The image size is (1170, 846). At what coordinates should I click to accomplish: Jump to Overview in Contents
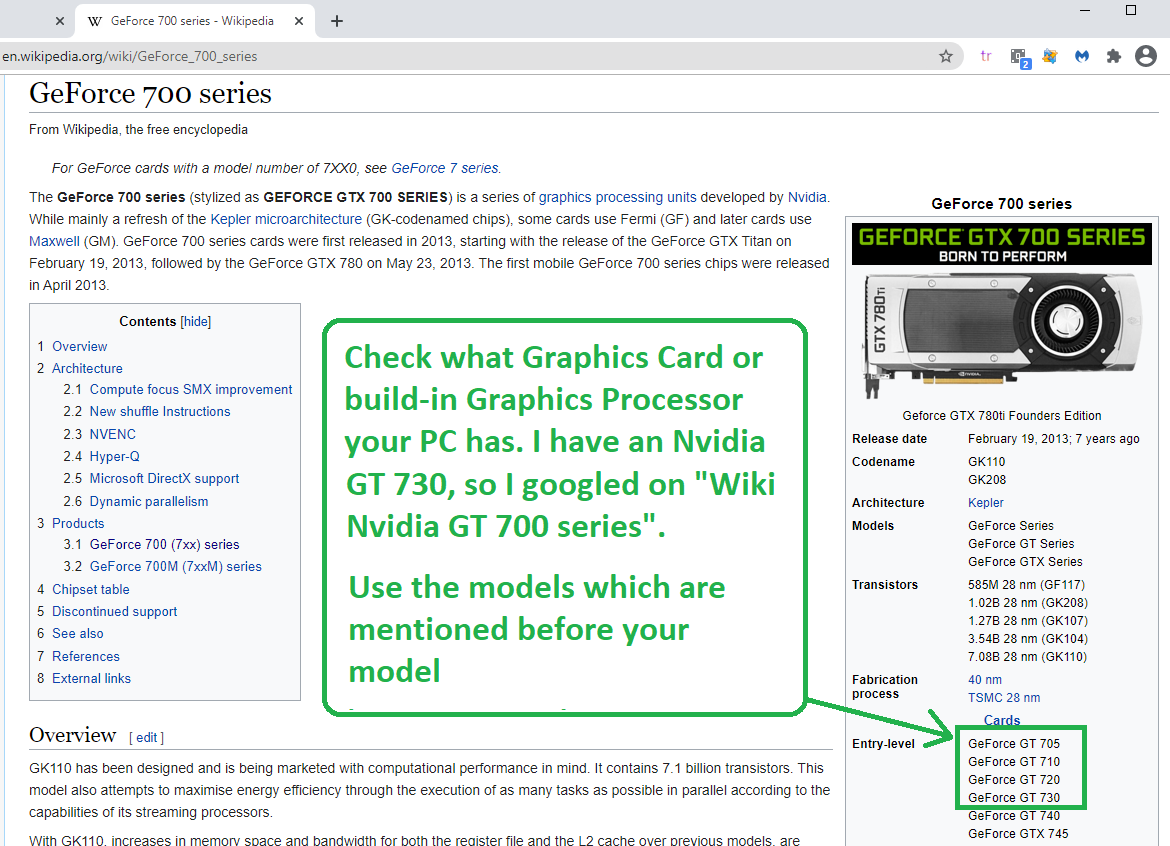(79, 346)
